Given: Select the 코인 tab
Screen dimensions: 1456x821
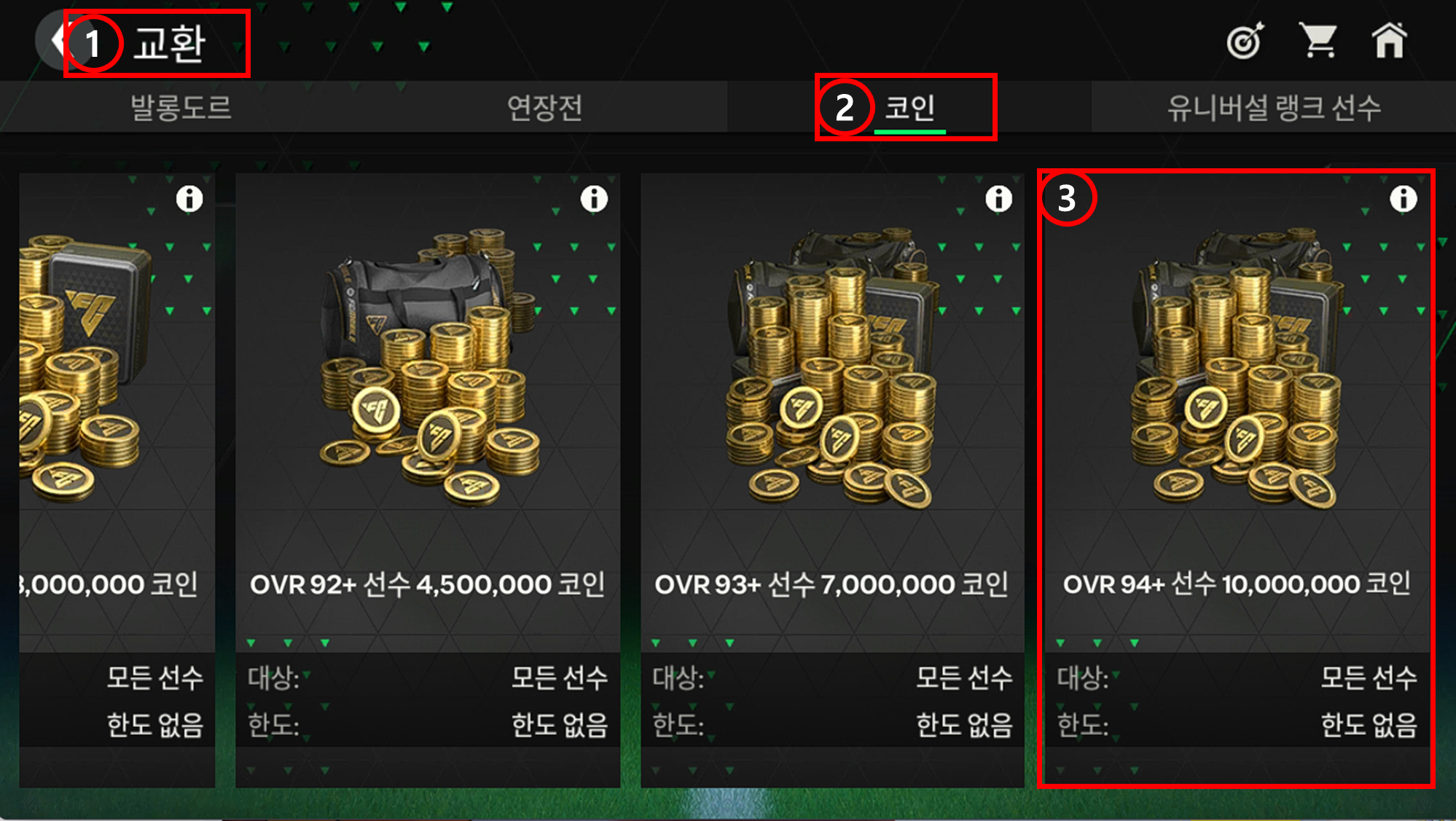Looking at the screenshot, I should pos(909,107).
